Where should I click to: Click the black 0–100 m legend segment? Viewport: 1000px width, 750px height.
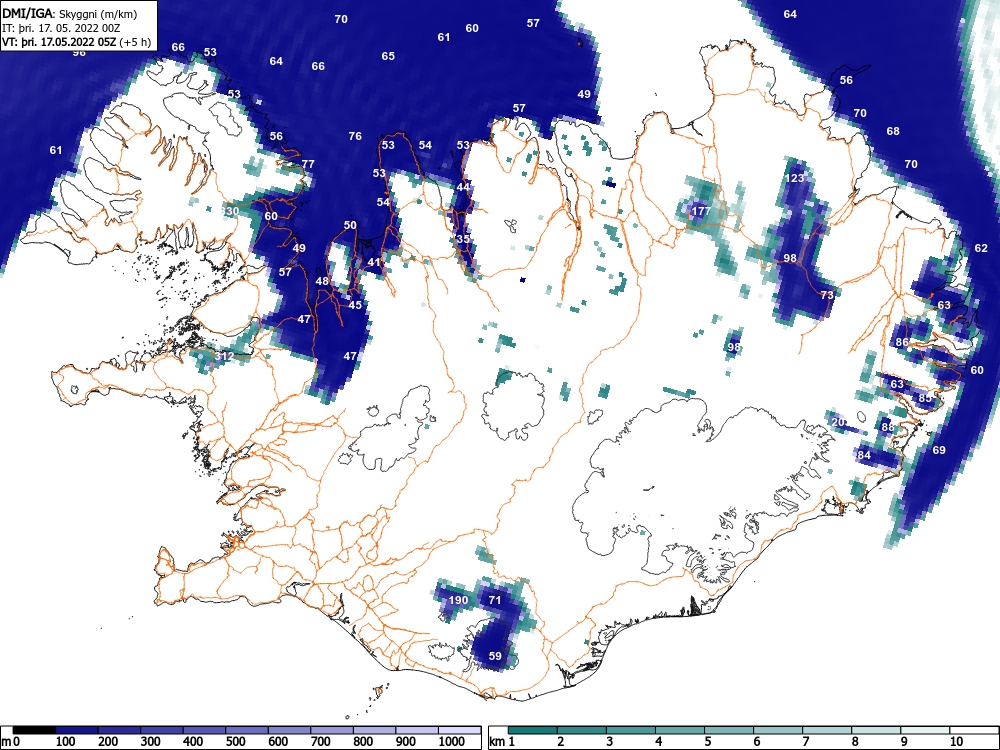click(34, 730)
